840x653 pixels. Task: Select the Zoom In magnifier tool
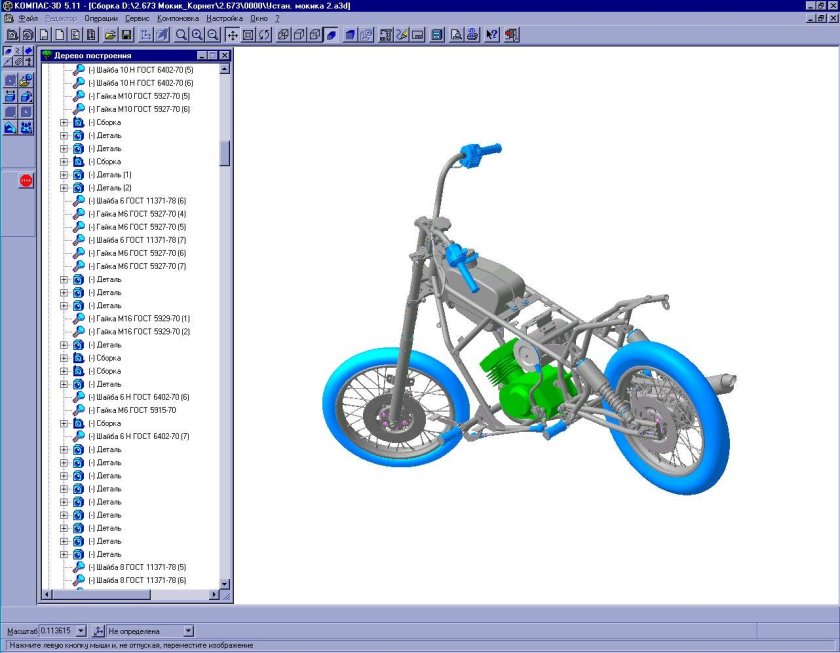[x=198, y=36]
